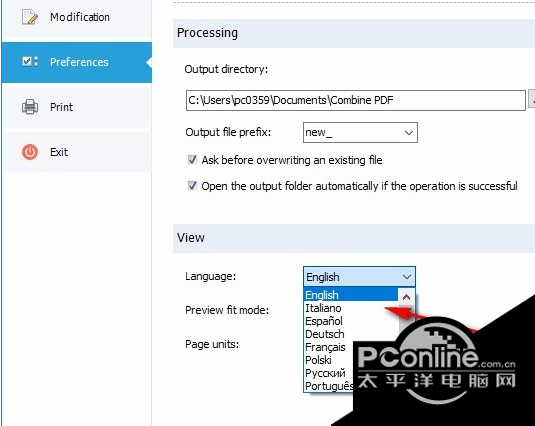Select Deutsch in the language list
535x426 pixels.
click(x=351, y=334)
